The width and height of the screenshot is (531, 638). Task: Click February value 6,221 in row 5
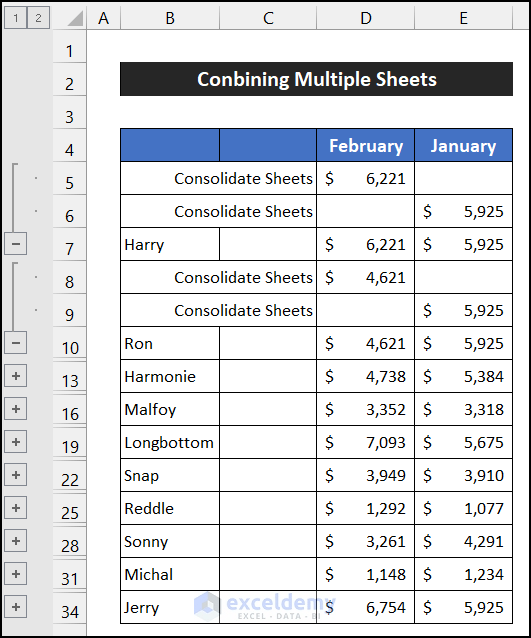pos(365,178)
